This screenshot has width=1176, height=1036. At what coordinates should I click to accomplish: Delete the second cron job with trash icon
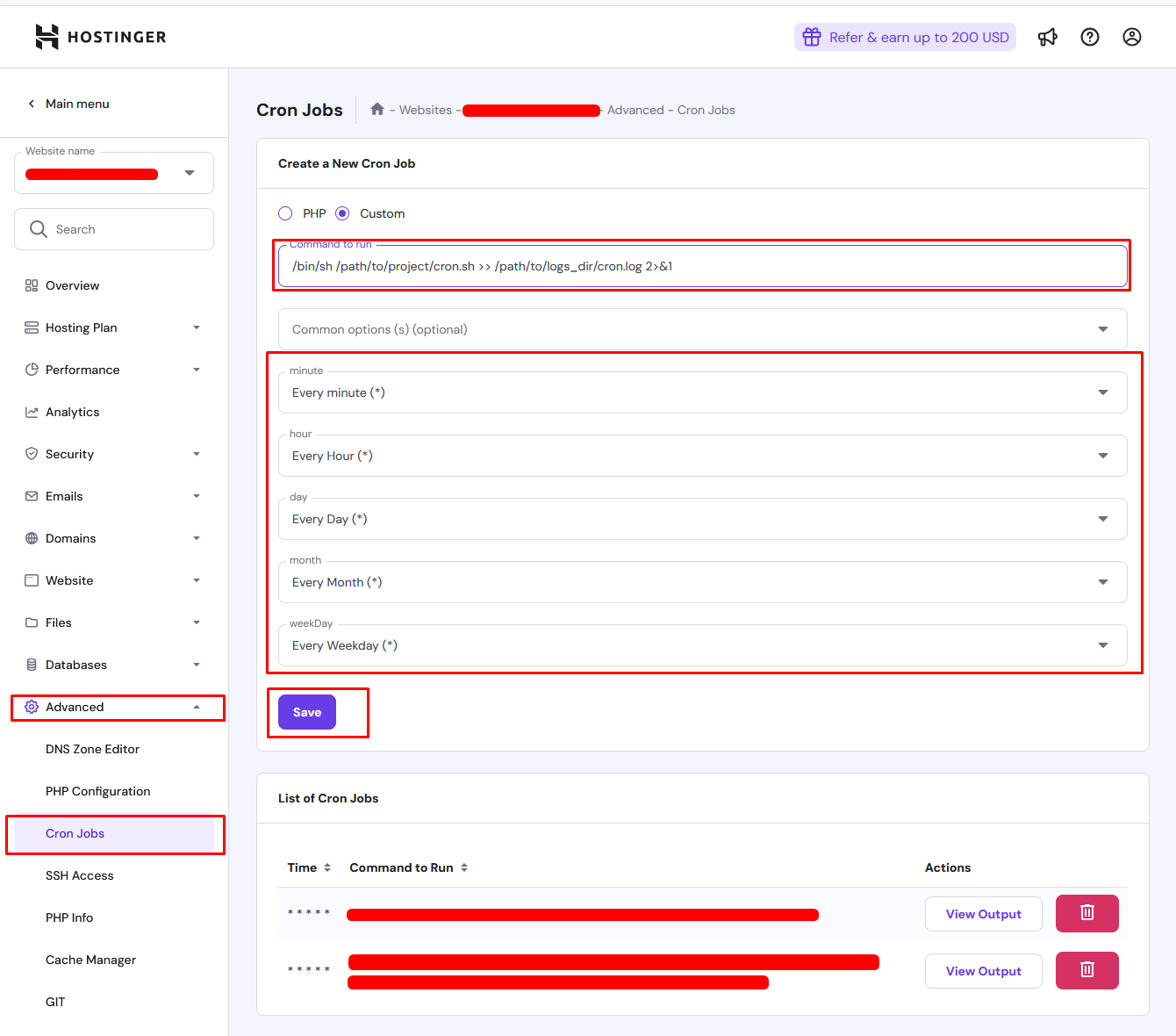[1086, 970]
